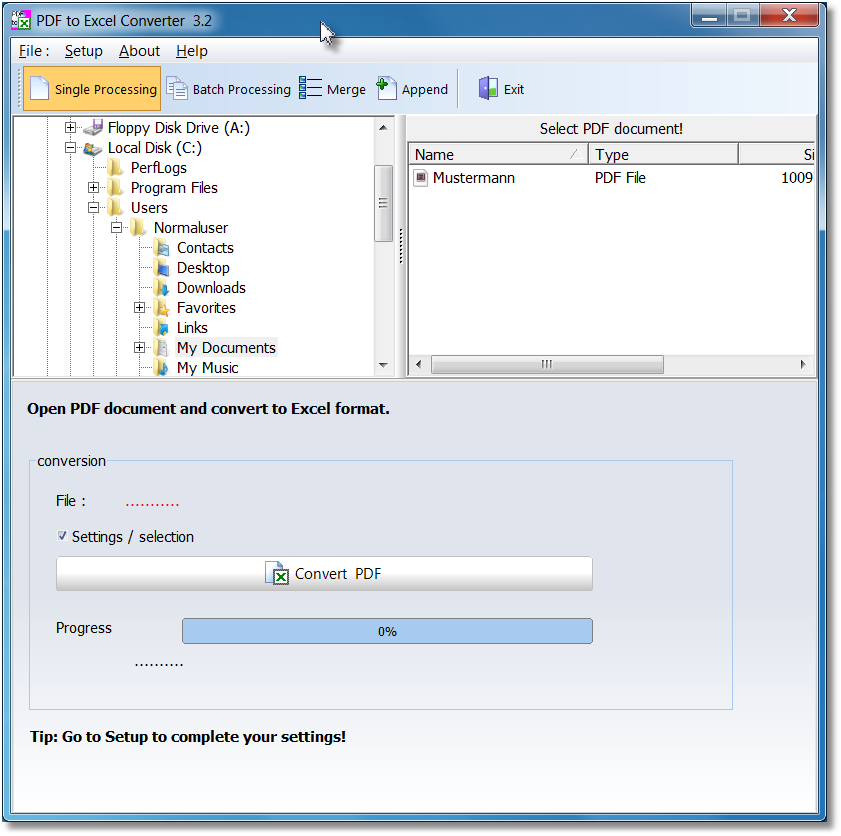Select the Links folder in the tree
This screenshot has height=836, width=841.
pyautogui.click(x=192, y=328)
